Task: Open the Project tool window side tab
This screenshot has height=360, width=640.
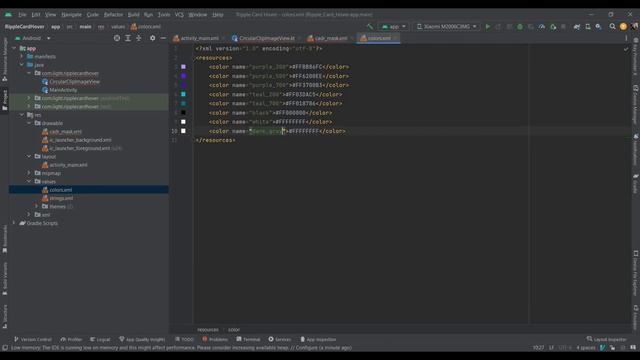Action: pyautogui.click(x=4, y=100)
